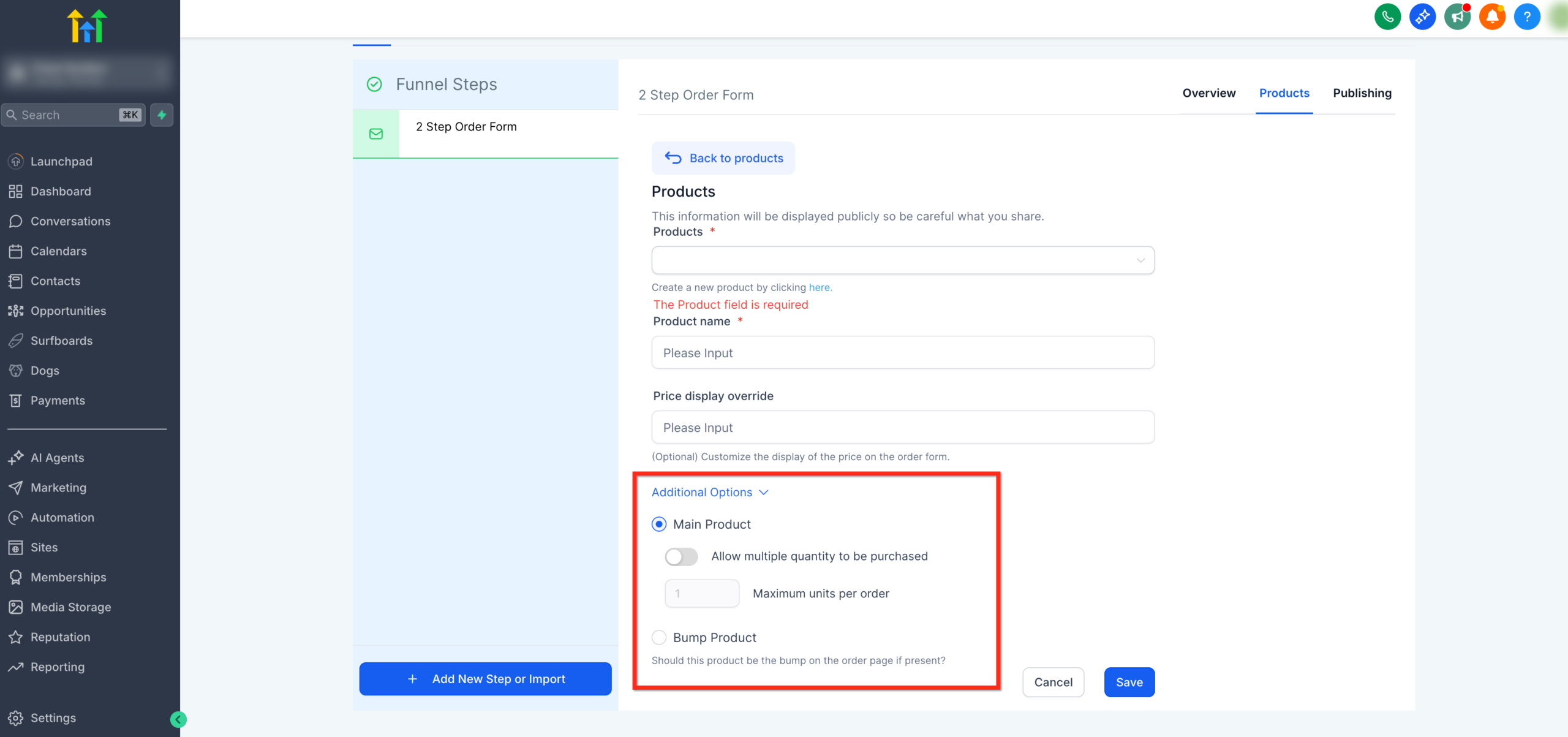1568x737 pixels.
Task: Open the Overview tab
Action: pyautogui.click(x=1208, y=93)
